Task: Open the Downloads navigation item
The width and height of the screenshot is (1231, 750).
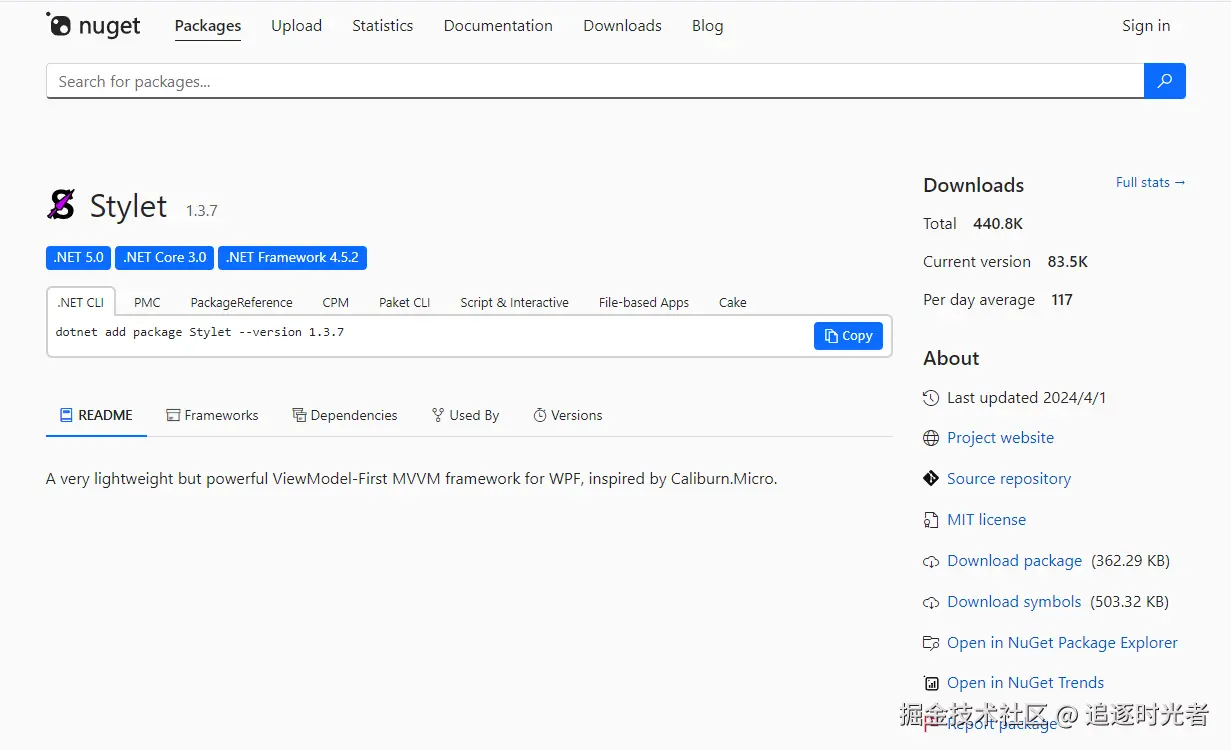Action: (622, 26)
